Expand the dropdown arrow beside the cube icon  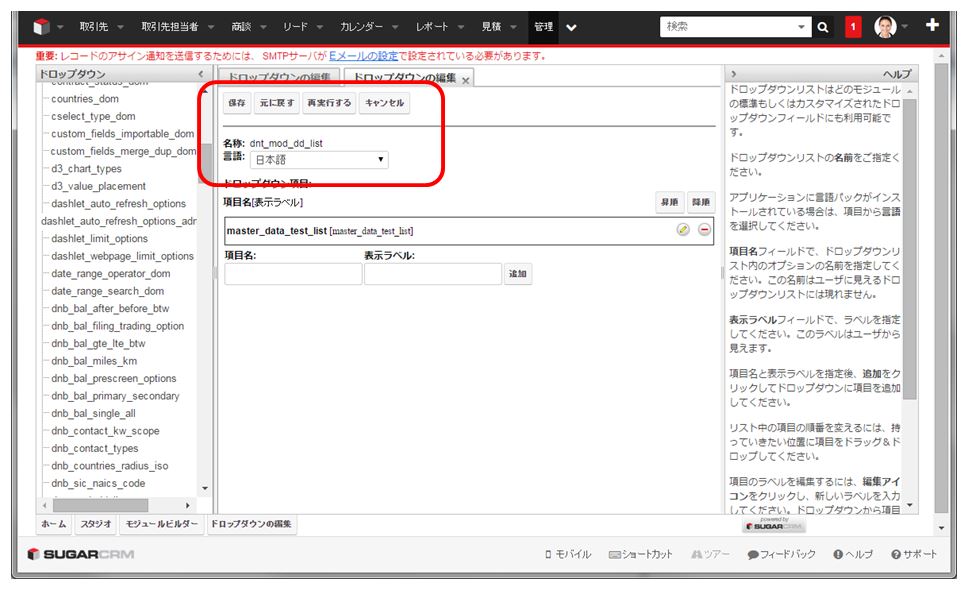(60, 27)
